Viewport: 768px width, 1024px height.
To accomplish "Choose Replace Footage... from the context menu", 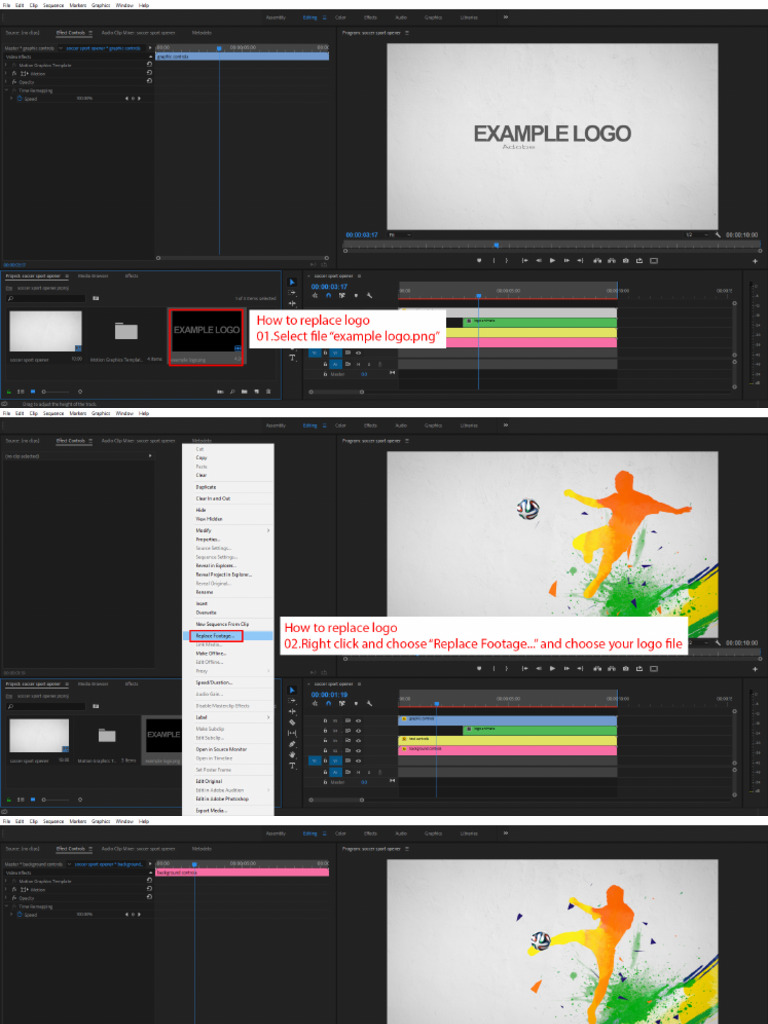I will point(228,635).
